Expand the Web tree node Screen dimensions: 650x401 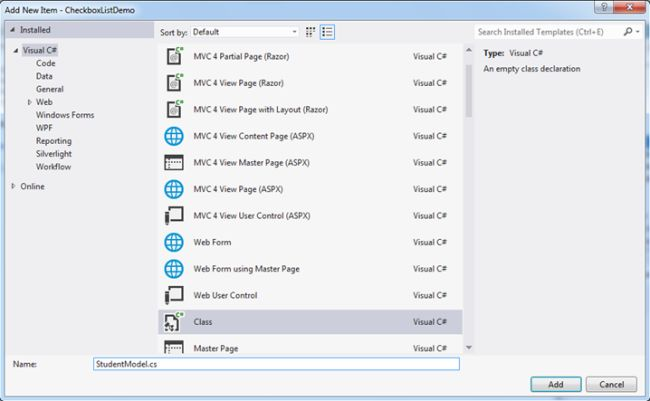point(29,102)
